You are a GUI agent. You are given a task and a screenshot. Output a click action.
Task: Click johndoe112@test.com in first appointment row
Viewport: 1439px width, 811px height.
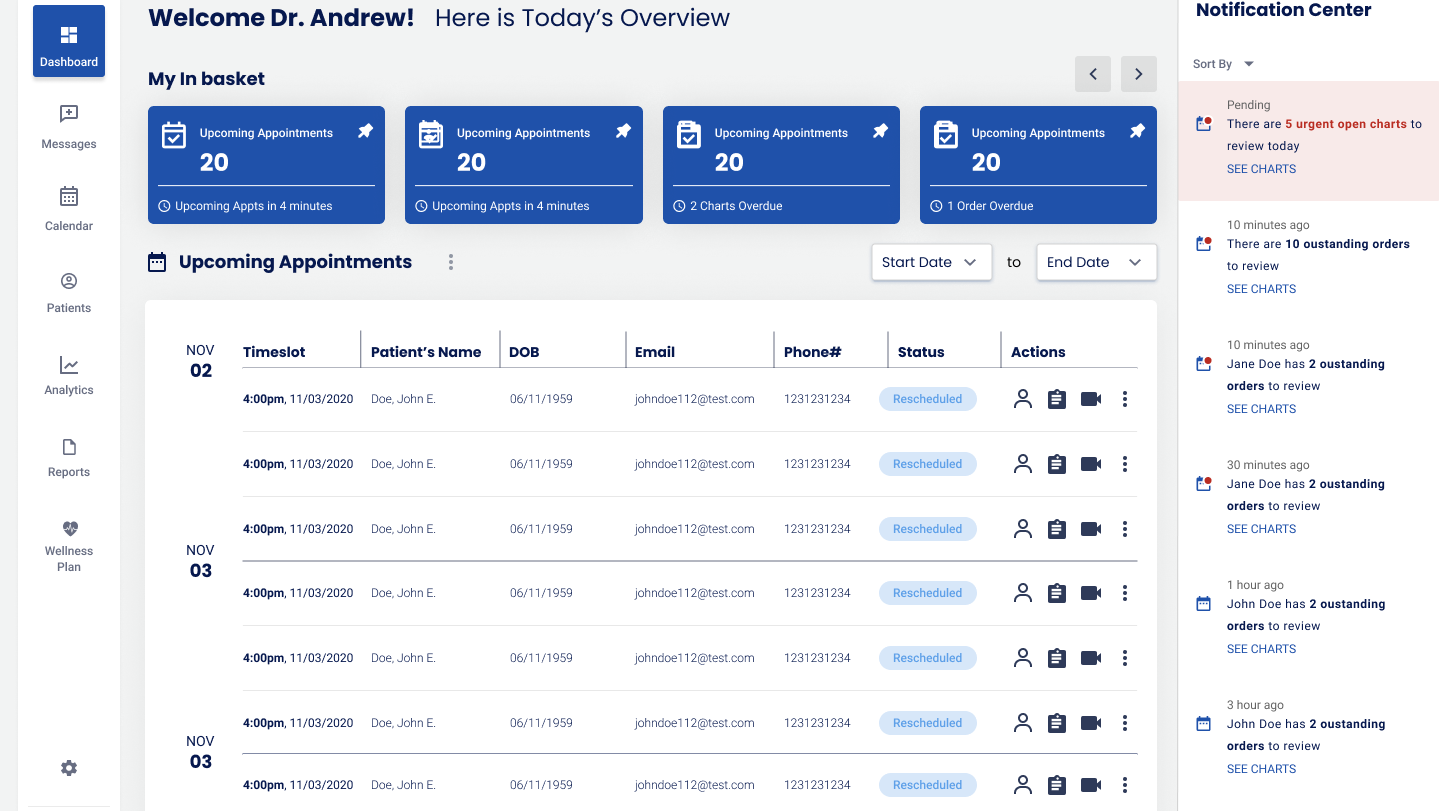pos(695,399)
